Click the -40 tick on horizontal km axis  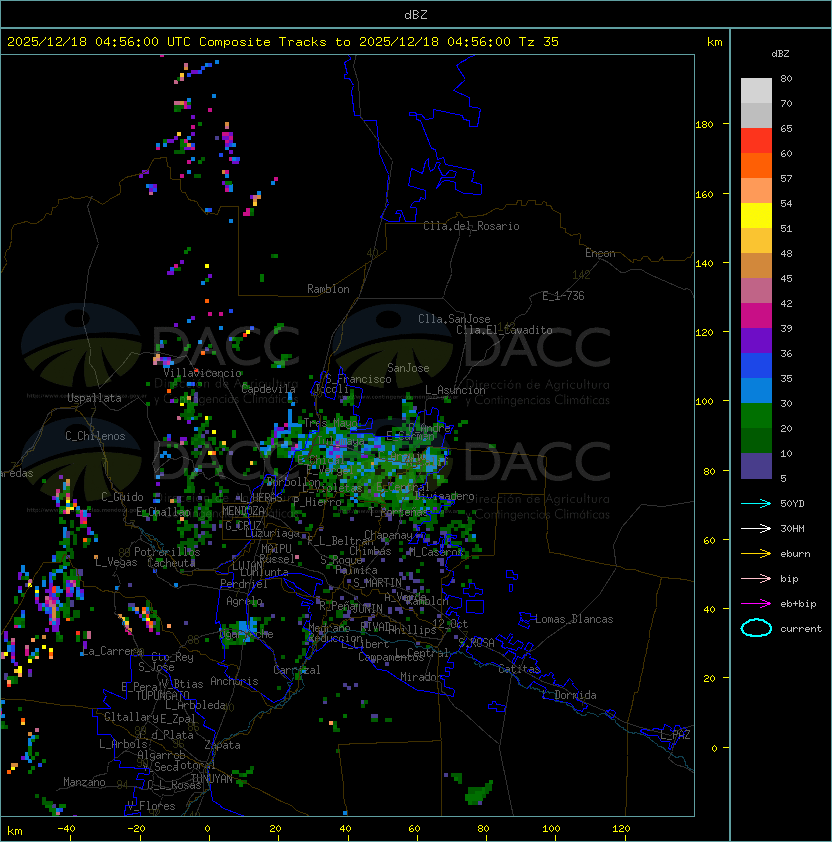point(66,829)
